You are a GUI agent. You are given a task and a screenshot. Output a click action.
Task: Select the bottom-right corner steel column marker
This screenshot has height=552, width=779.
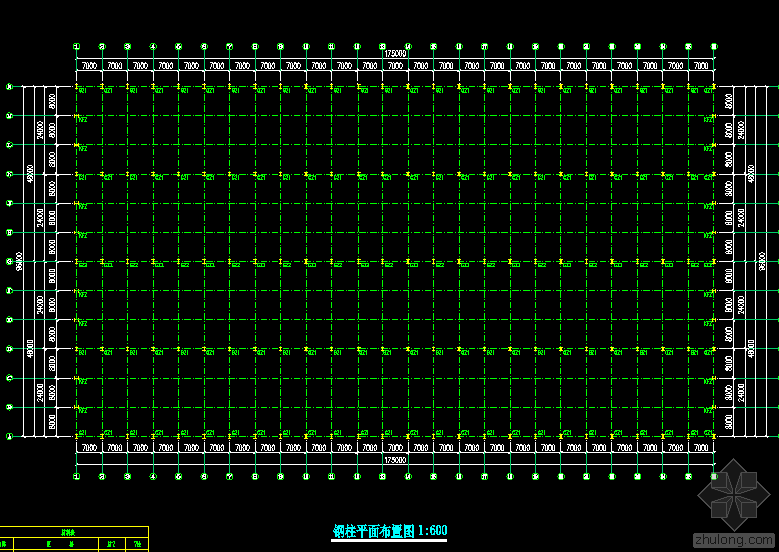tap(713, 436)
